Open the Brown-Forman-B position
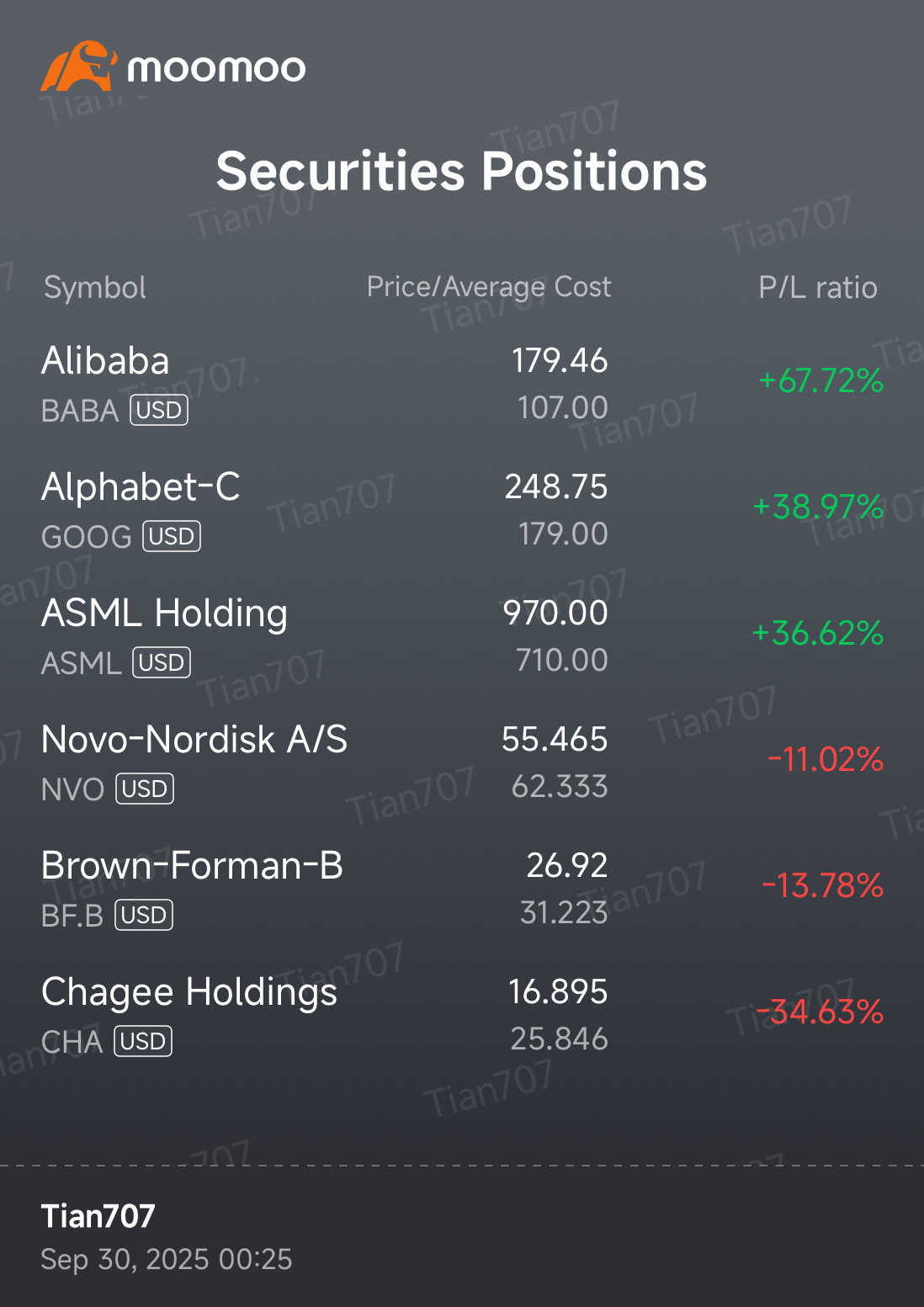The width and height of the screenshot is (924, 1307). pyautogui.click(x=192, y=866)
